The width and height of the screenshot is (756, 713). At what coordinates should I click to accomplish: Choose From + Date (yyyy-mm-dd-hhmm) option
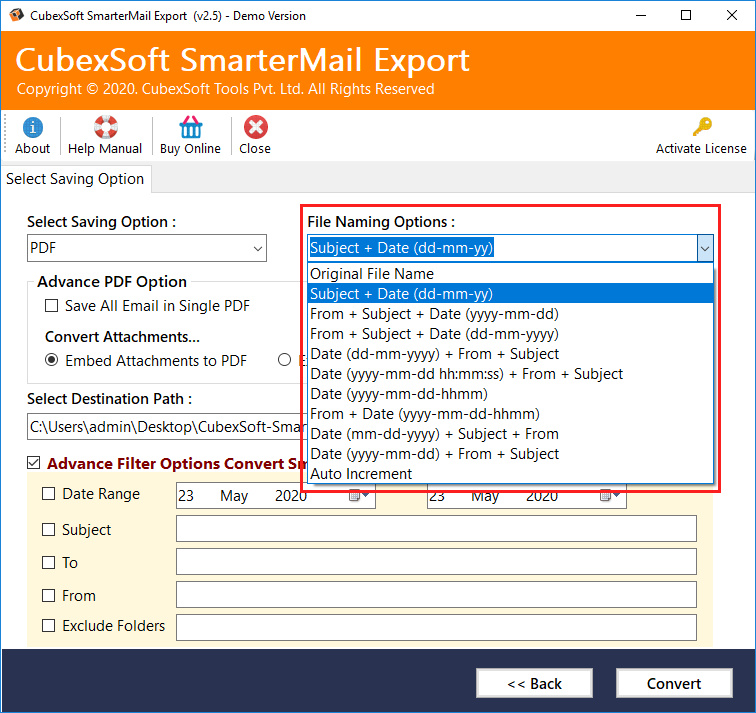510,414
